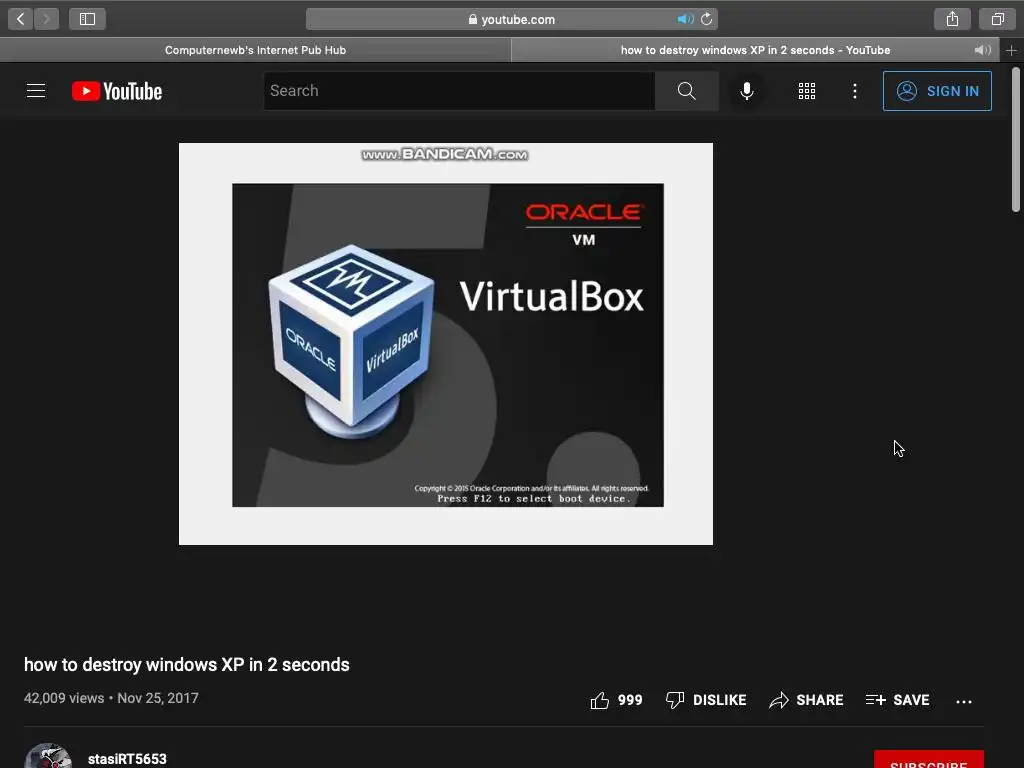
Task: Click the stasiRT5653 channel avatar
Action: [x=48, y=756]
